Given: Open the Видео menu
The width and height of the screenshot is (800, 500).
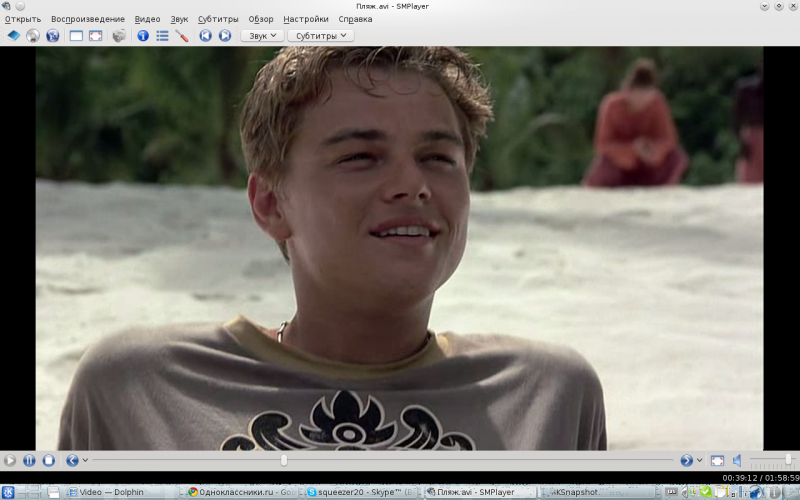Looking at the screenshot, I should point(147,19).
